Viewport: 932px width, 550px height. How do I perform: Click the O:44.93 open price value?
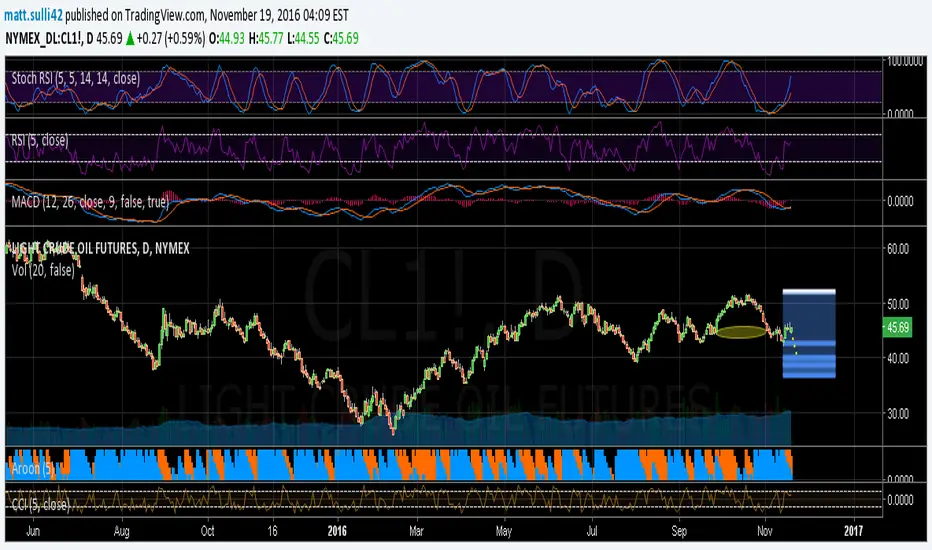[x=226, y=39]
